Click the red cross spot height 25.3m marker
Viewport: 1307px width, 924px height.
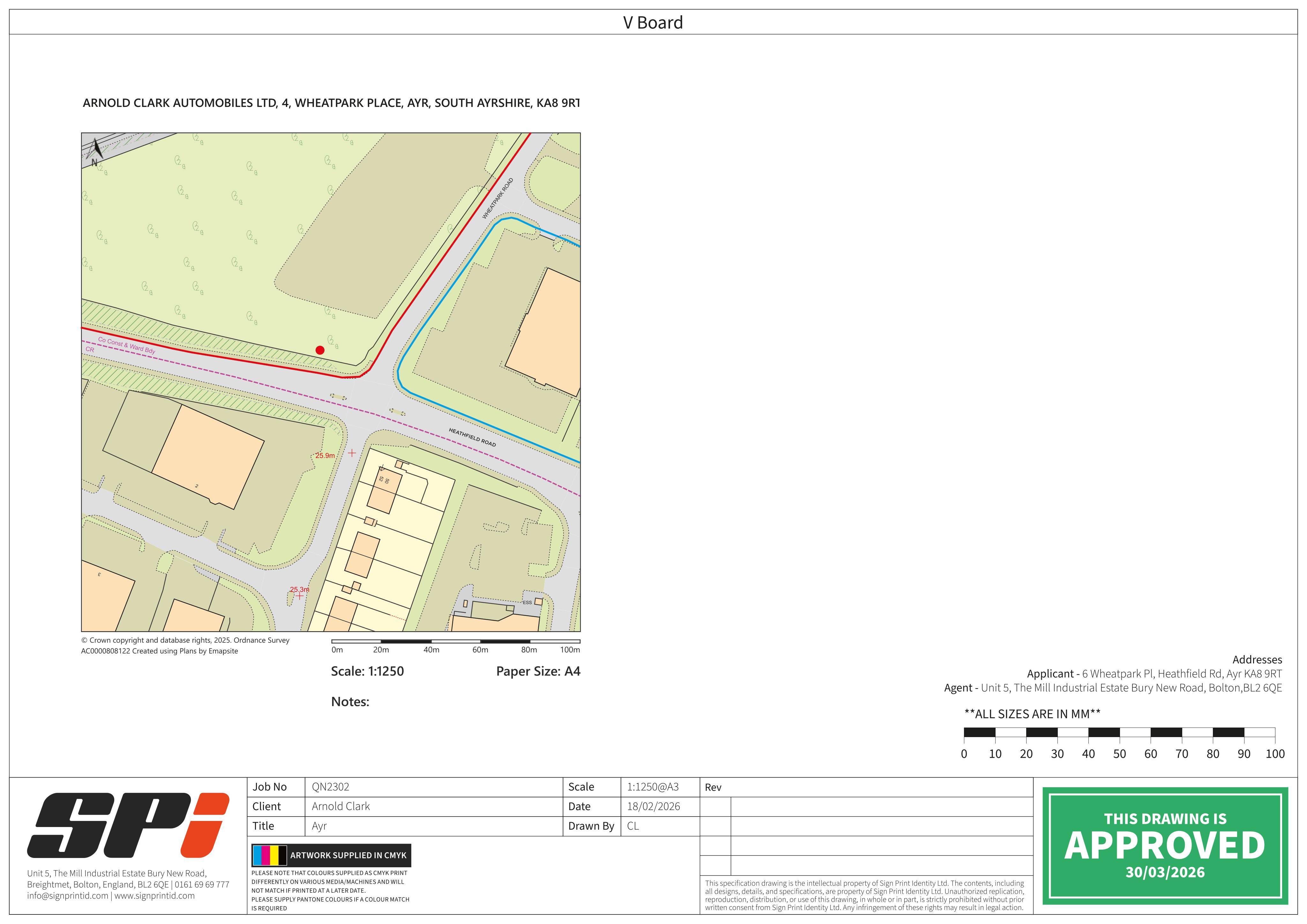(x=299, y=596)
